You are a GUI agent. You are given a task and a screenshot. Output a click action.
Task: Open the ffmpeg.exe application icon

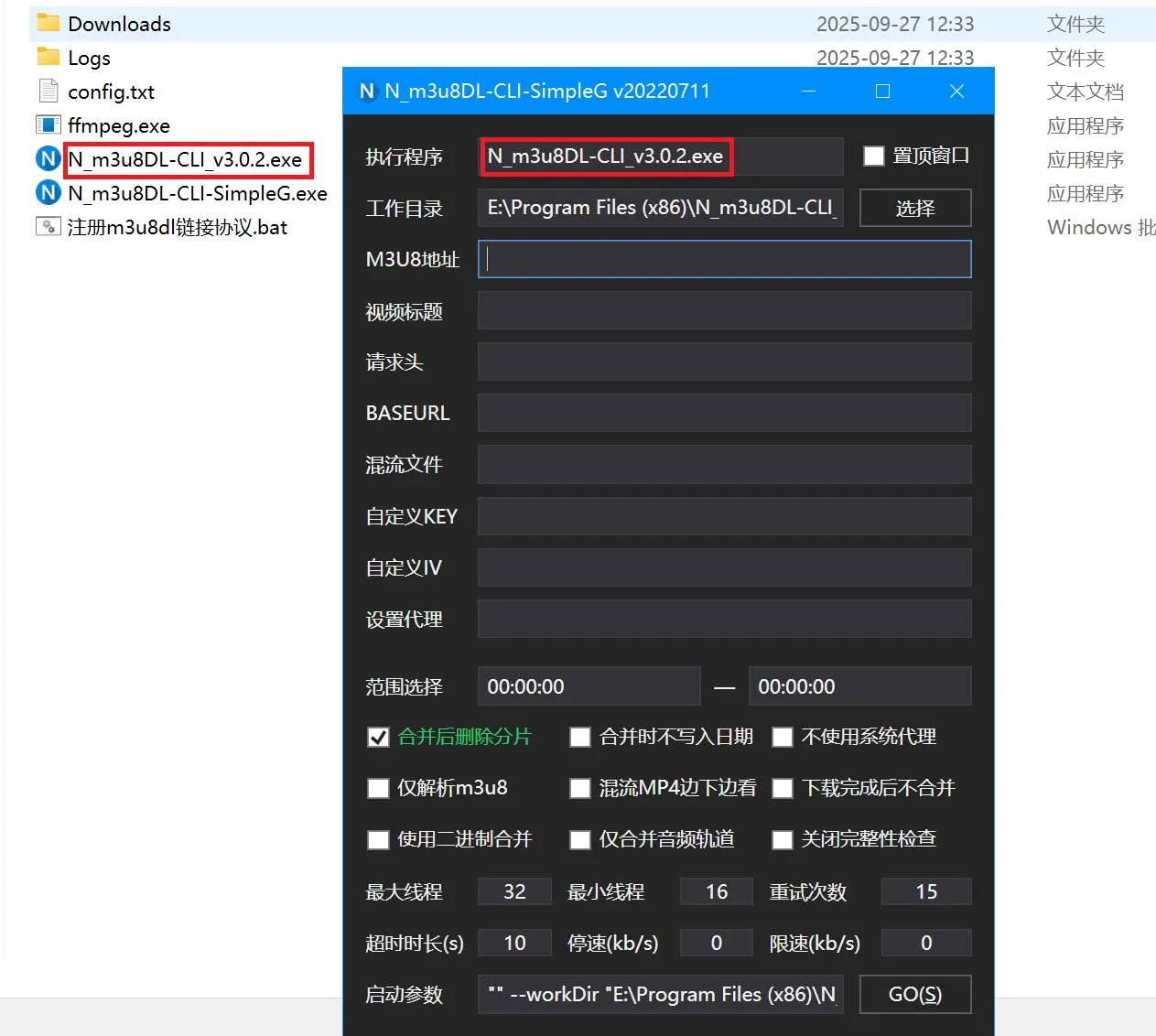48,125
